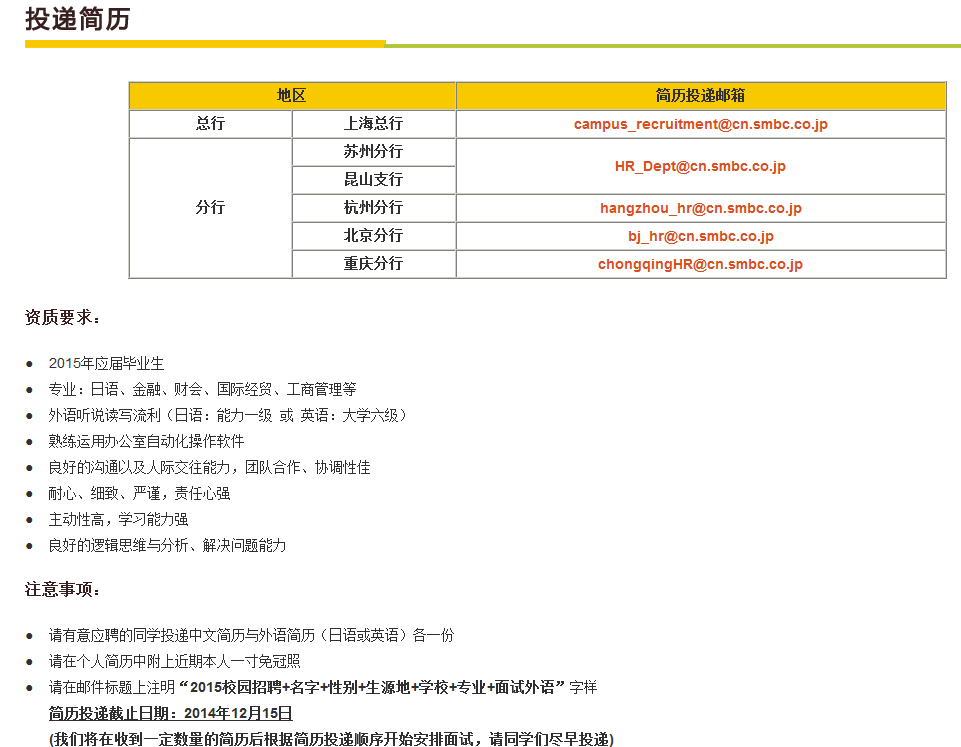The image size is (961, 747).
Task: Select the 地区 table header
Action: point(291,96)
